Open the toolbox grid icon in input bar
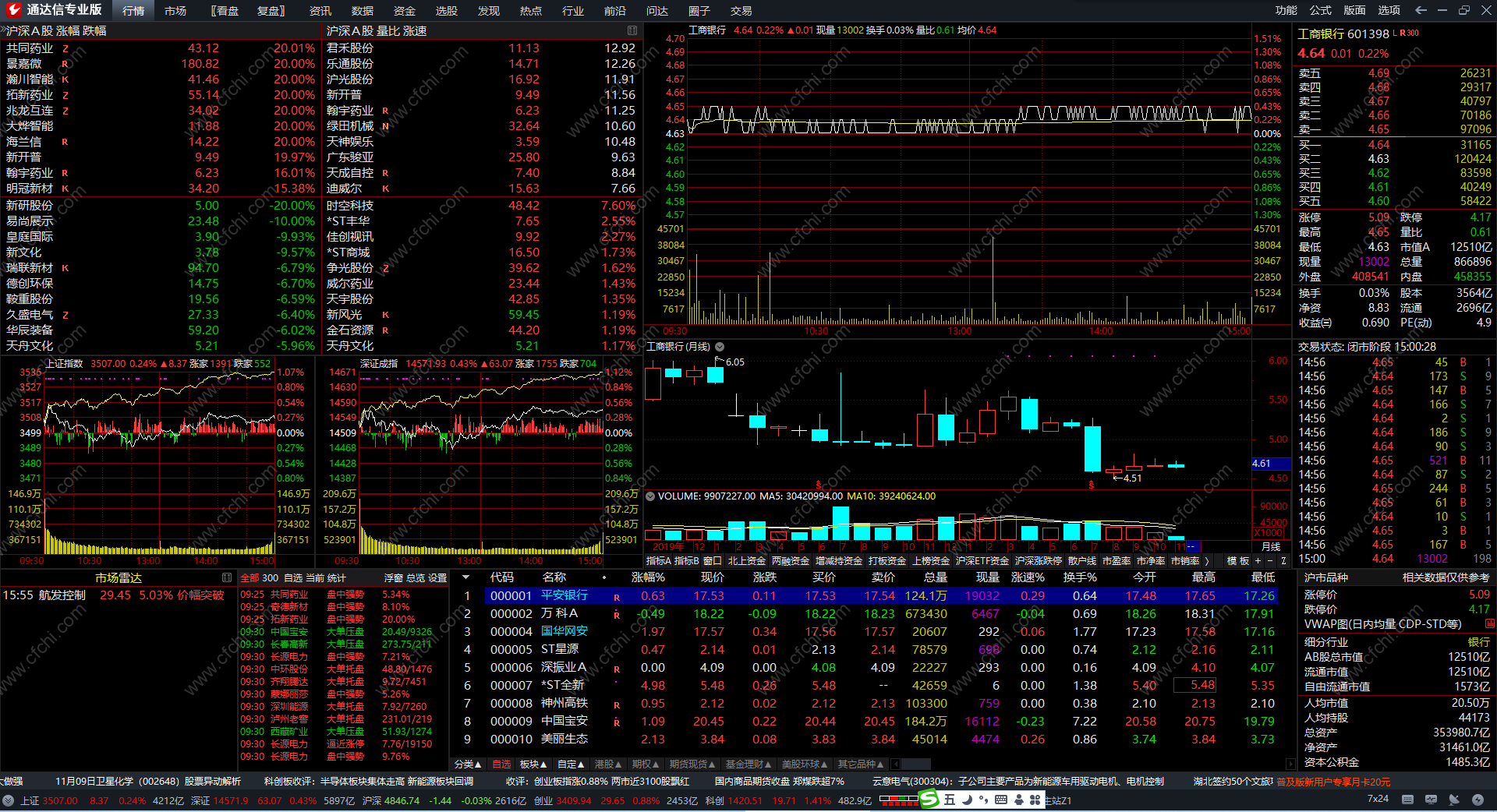Image resolution: width=1497 pixels, height=812 pixels. 1035,800
